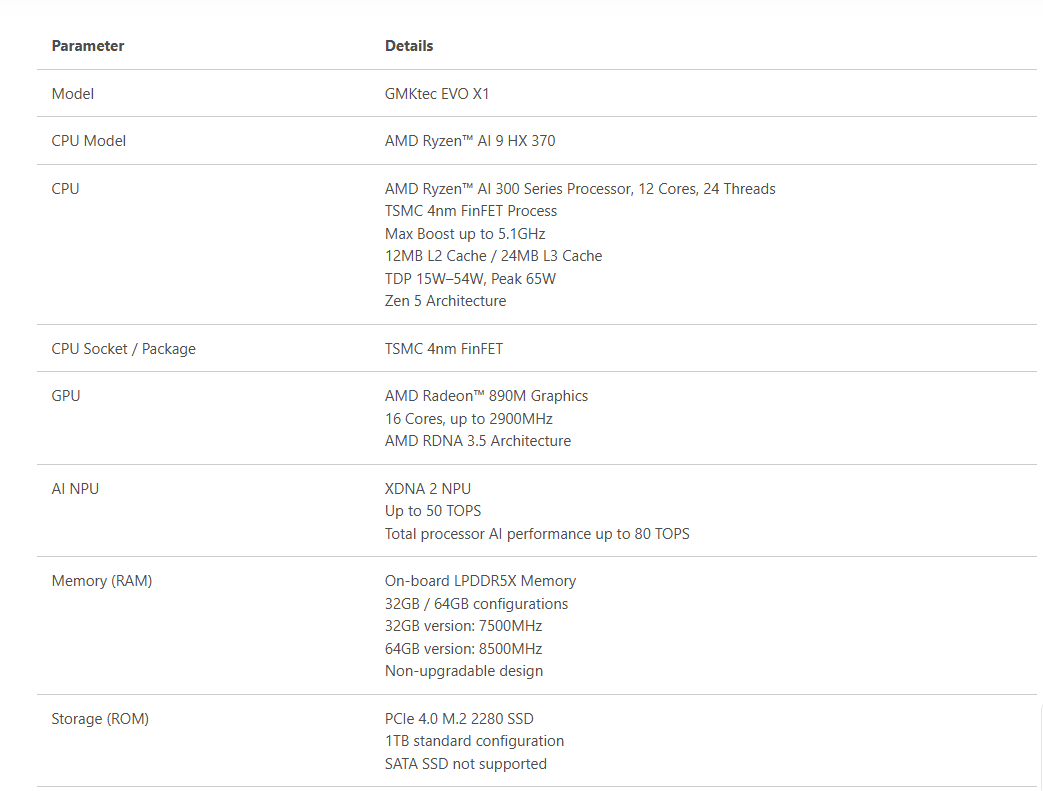Click the Max Boost up to 5.1GHz line
The width and height of the screenshot is (1043, 791).
click(465, 234)
